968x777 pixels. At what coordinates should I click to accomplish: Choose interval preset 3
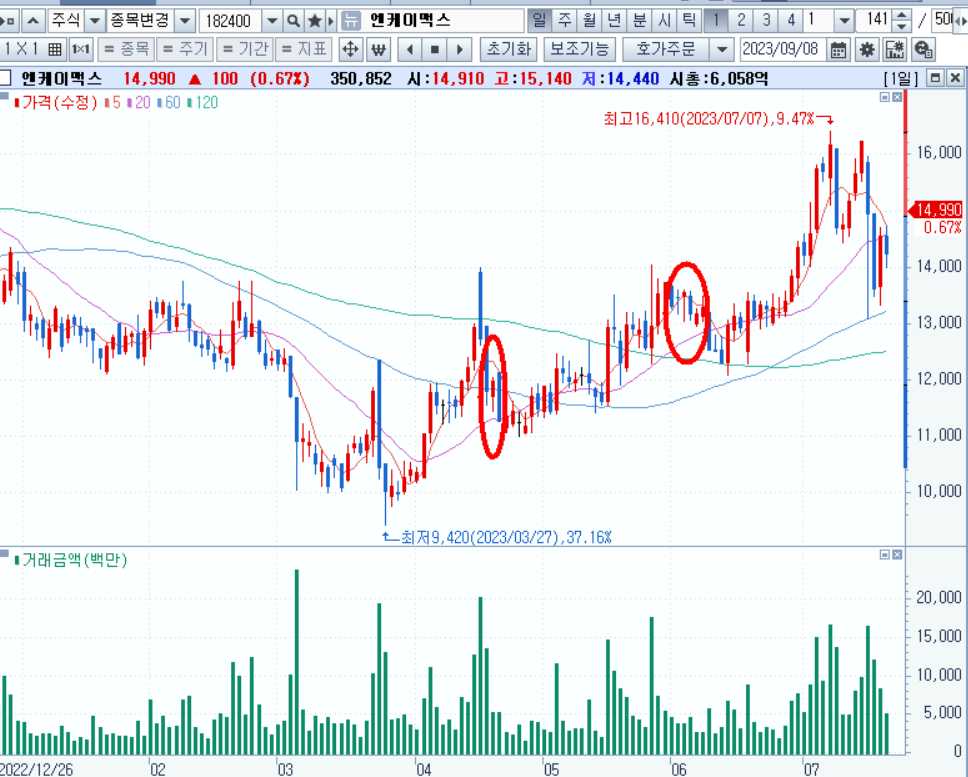pos(766,20)
